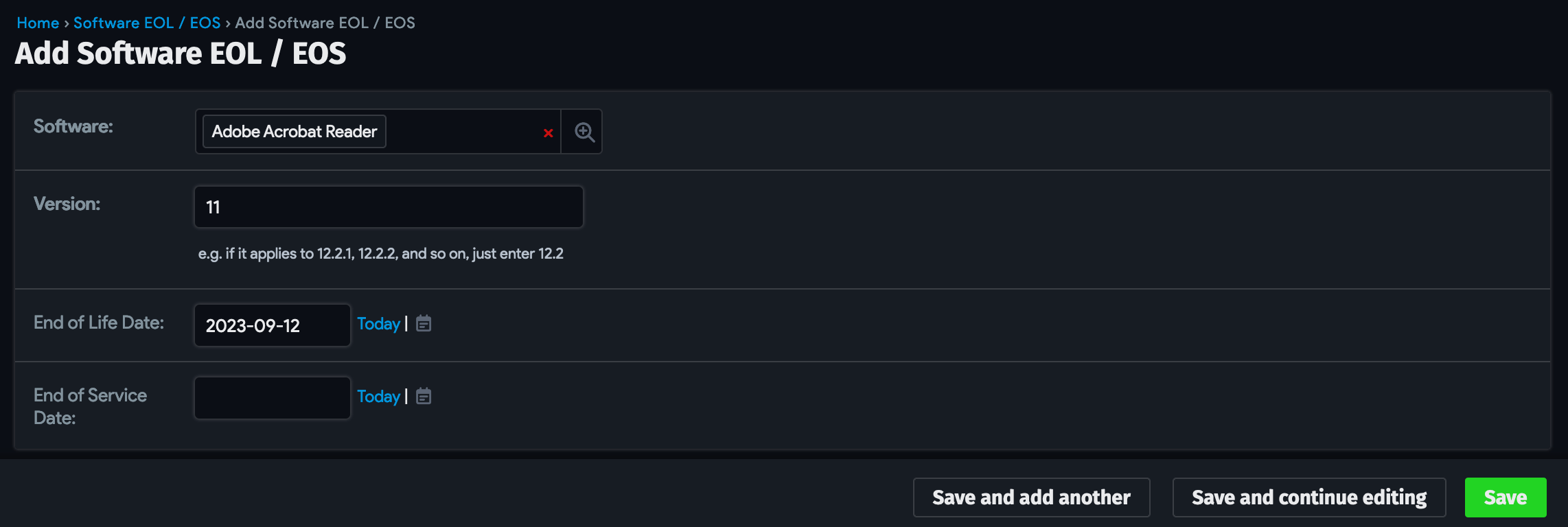This screenshot has height=527, width=1568.
Task: Click the Version field label
Action: tap(67, 204)
